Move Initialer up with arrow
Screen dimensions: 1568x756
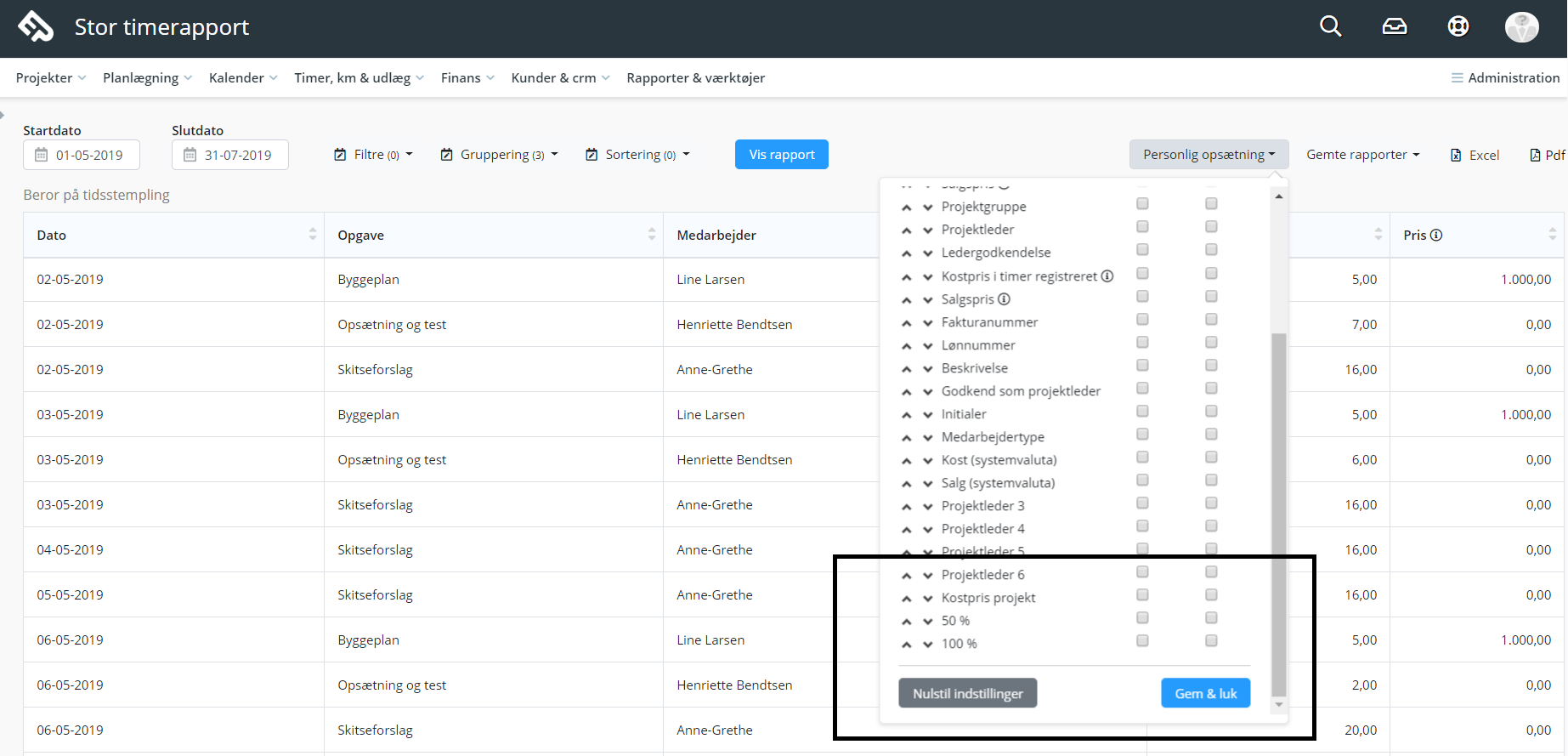[x=907, y=415]
